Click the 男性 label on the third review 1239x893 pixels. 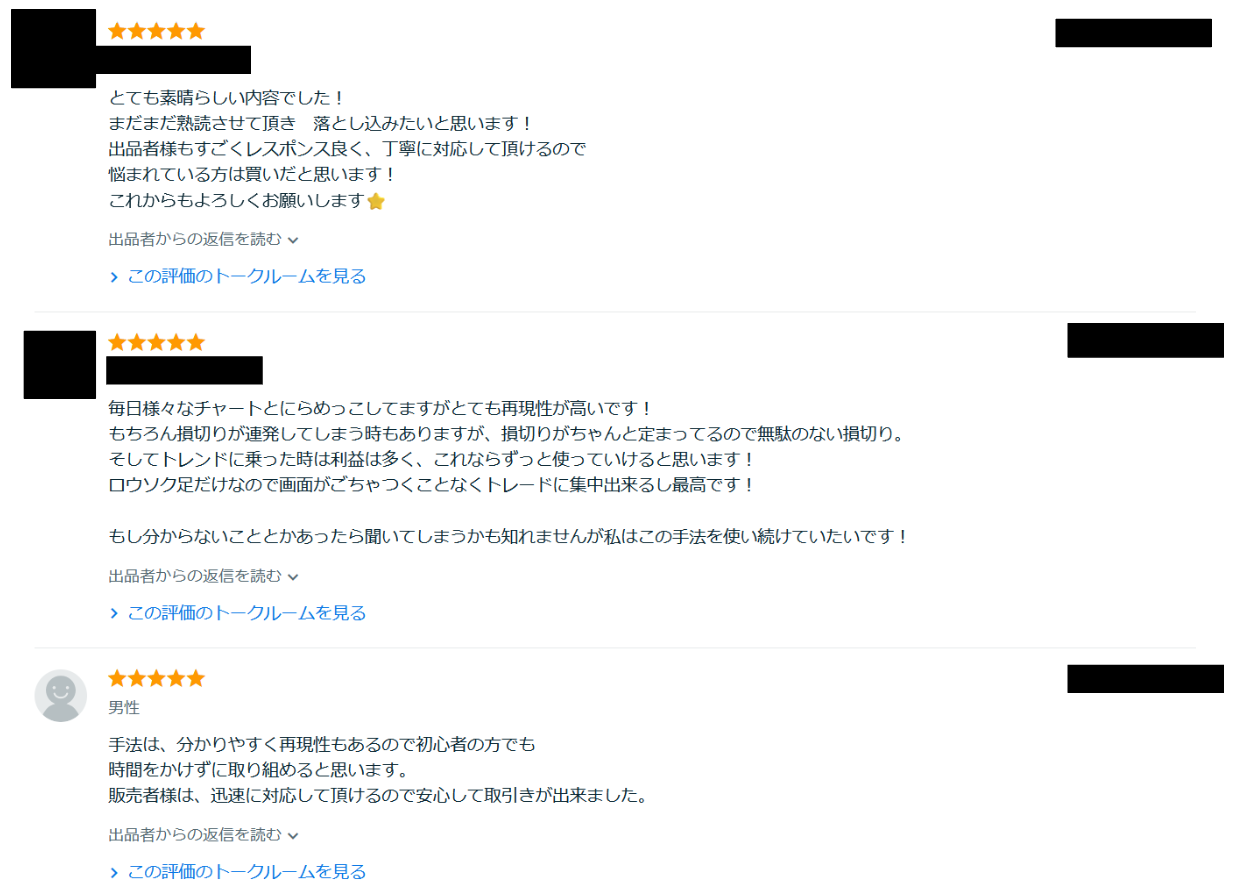pos(124,707)
